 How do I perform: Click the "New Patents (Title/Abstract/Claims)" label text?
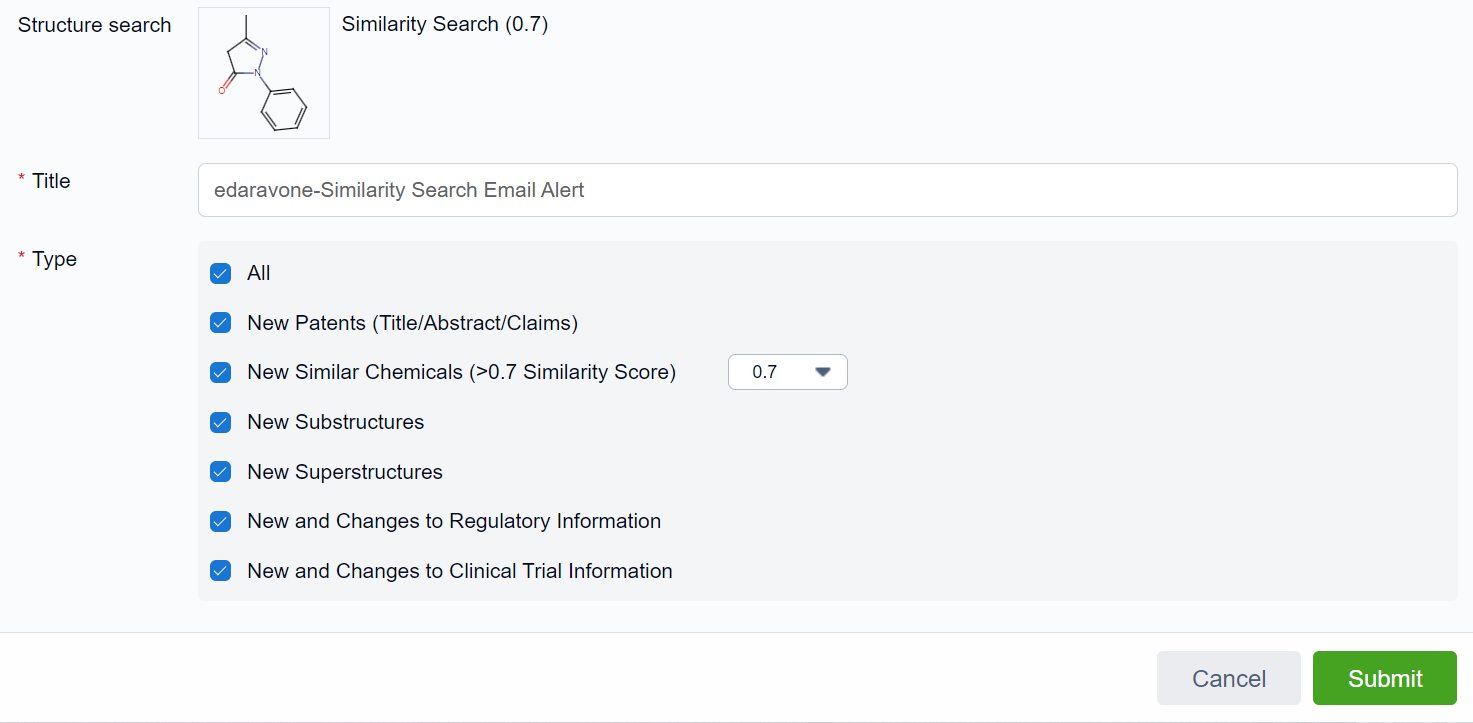(412, 323)
